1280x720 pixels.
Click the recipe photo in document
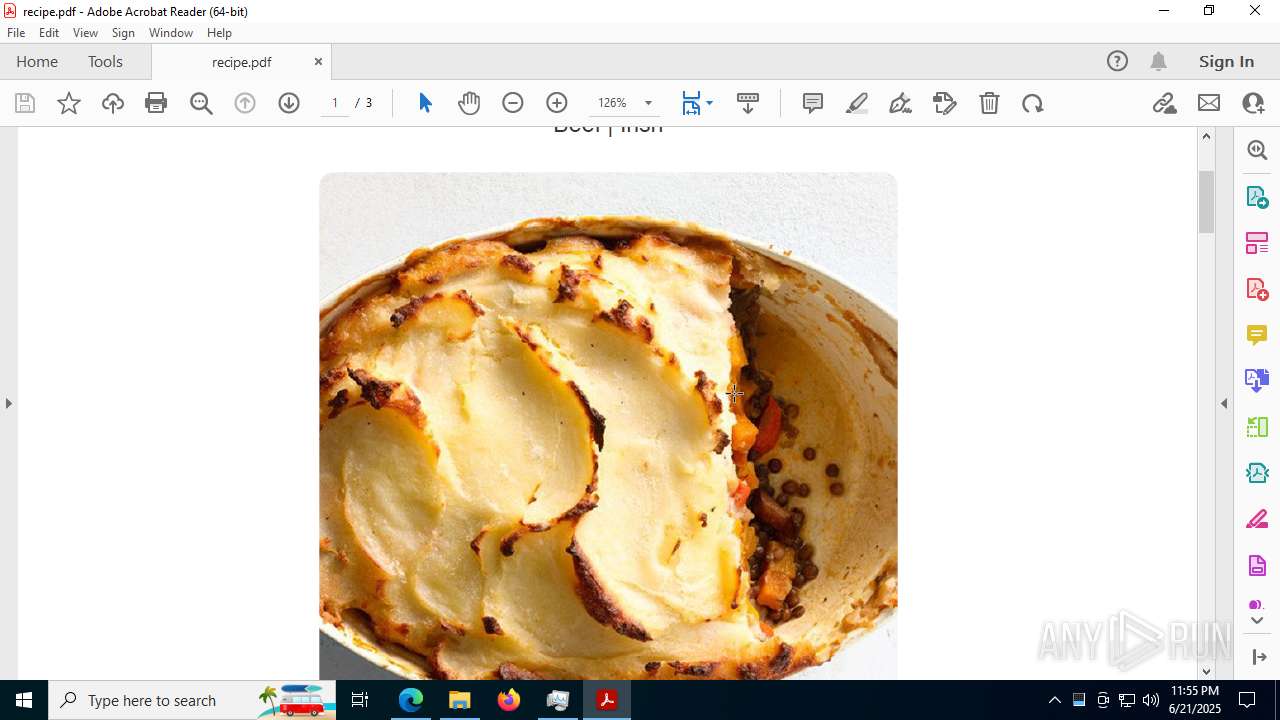pos(608,426)
